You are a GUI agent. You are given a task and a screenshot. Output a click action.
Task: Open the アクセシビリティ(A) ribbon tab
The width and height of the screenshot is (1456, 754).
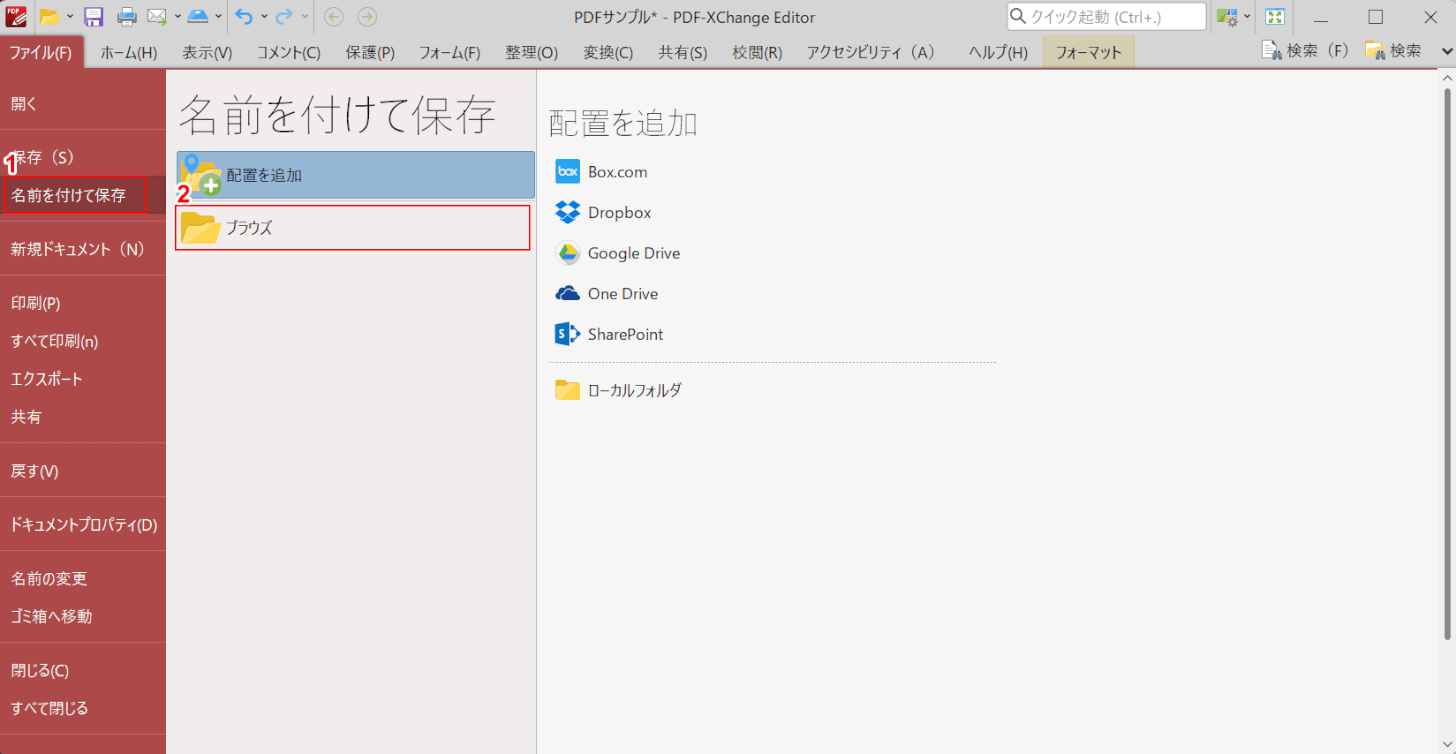point(871,52)
